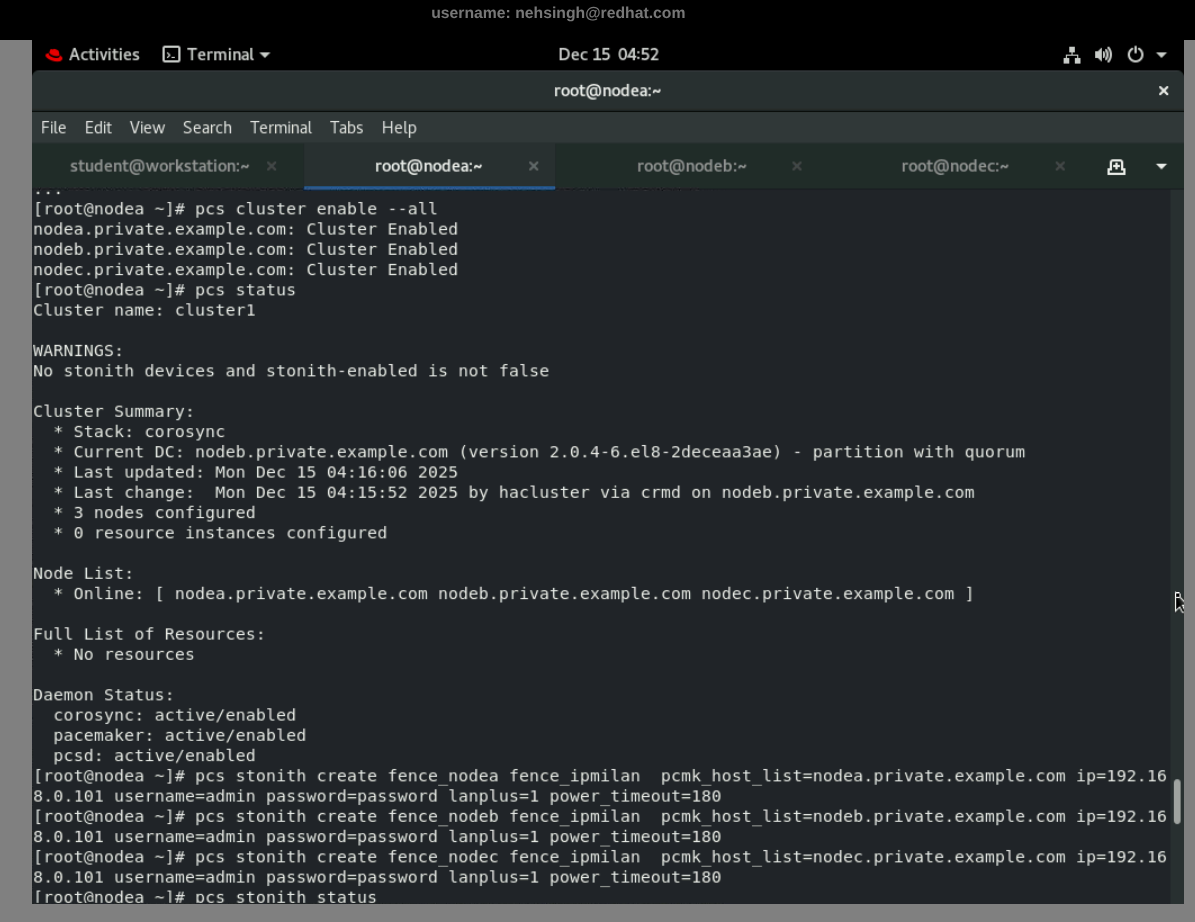Viewport: 1195px width, 922px height.
Task: Open the Edit menu
Action: pyautogui.click(x=98, y=128)
